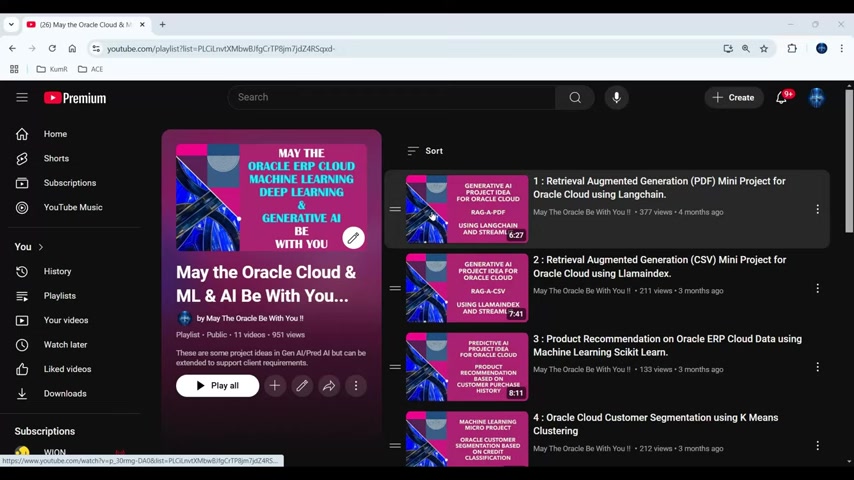Go back in browser history
854x480 pixels.
[13, 48]
